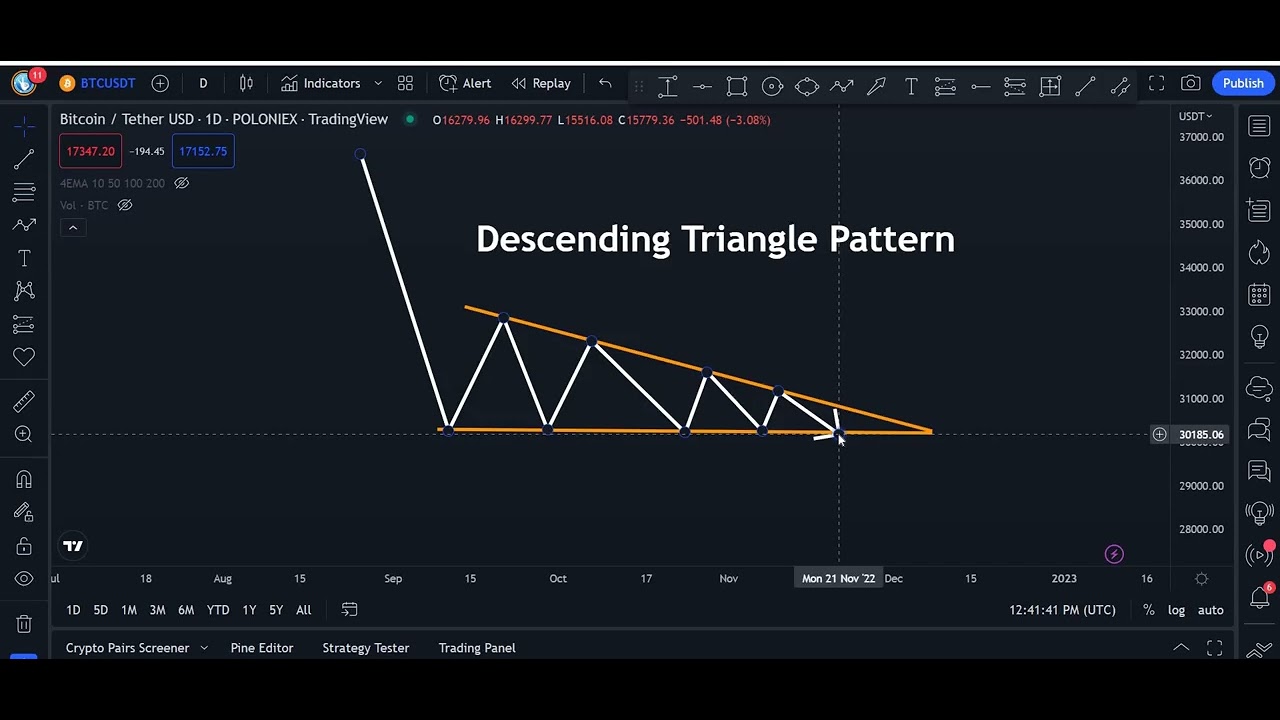The image size is (1280, 720).
Task: Open the D timeframe interval selector
Action: [203, 83]
